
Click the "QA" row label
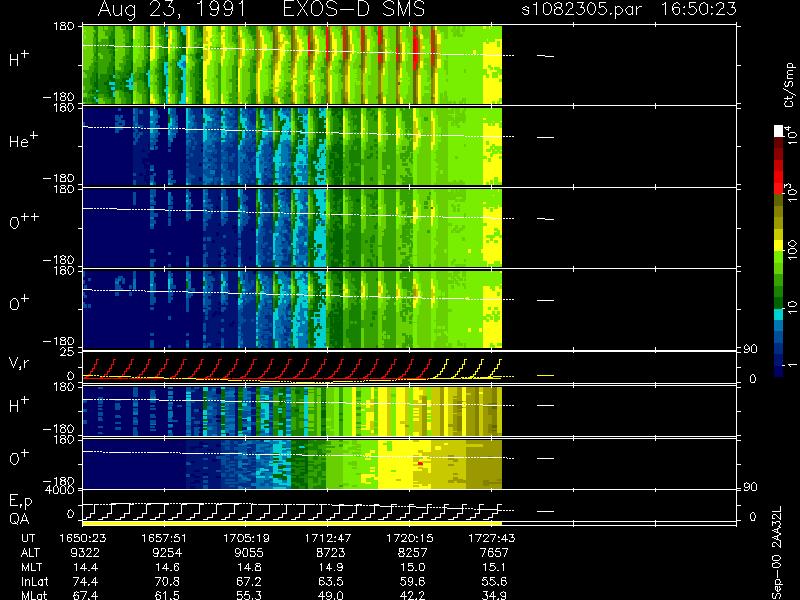(x=19, y=519)
